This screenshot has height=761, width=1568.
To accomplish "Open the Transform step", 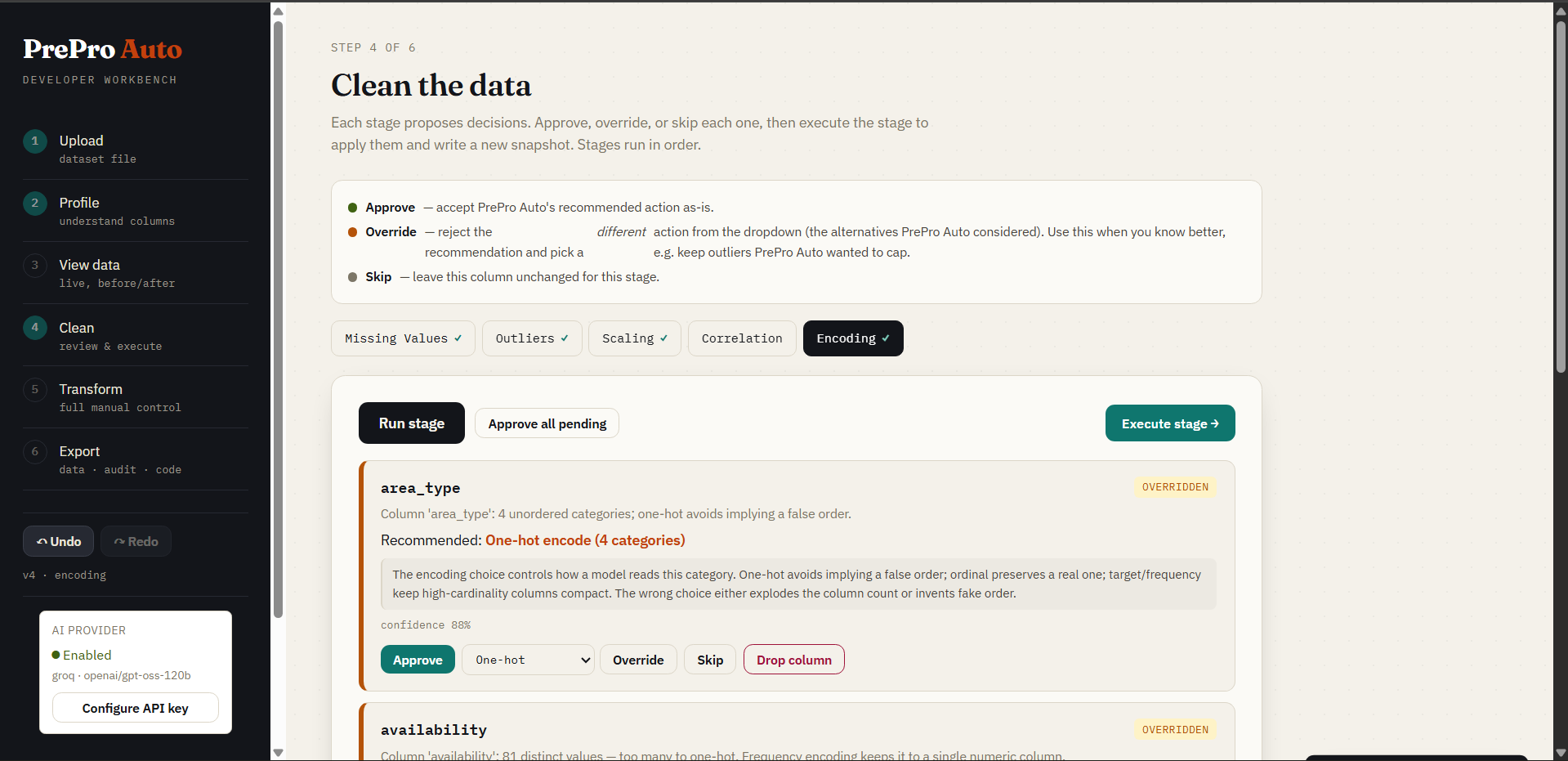I will point(136,397).
